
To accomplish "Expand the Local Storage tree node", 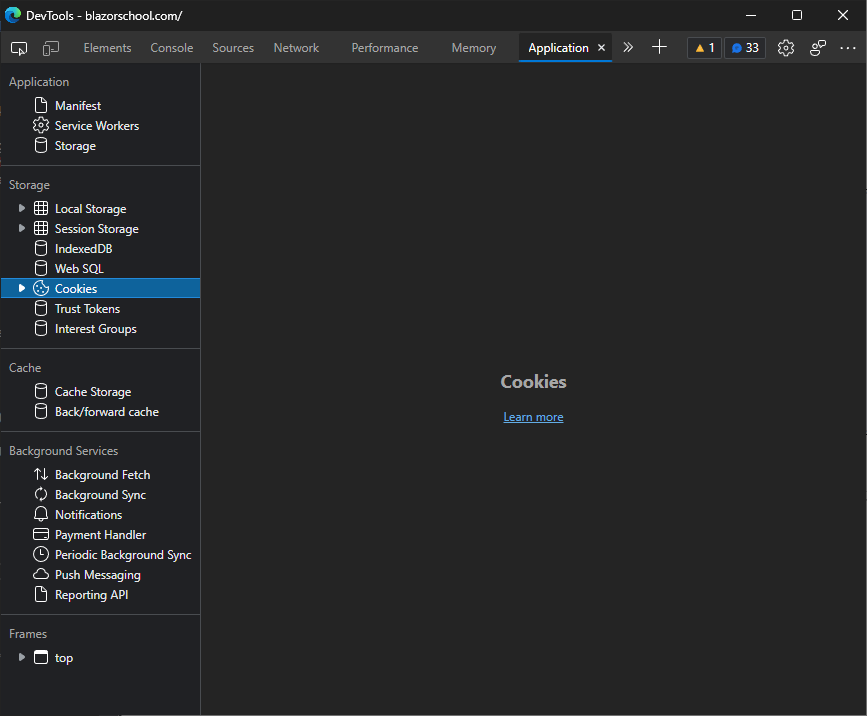I will pyautogui.click(x=22, y=209).
